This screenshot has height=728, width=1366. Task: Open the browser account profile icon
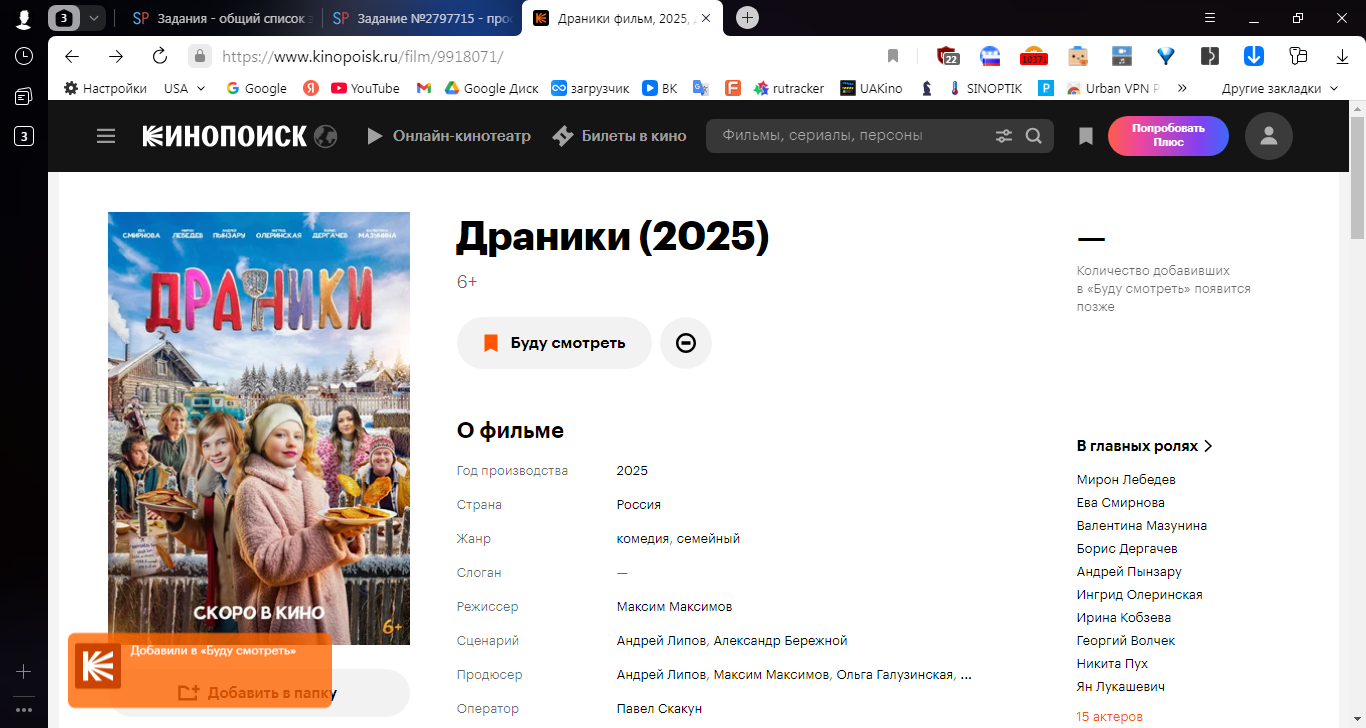[24, 18]
